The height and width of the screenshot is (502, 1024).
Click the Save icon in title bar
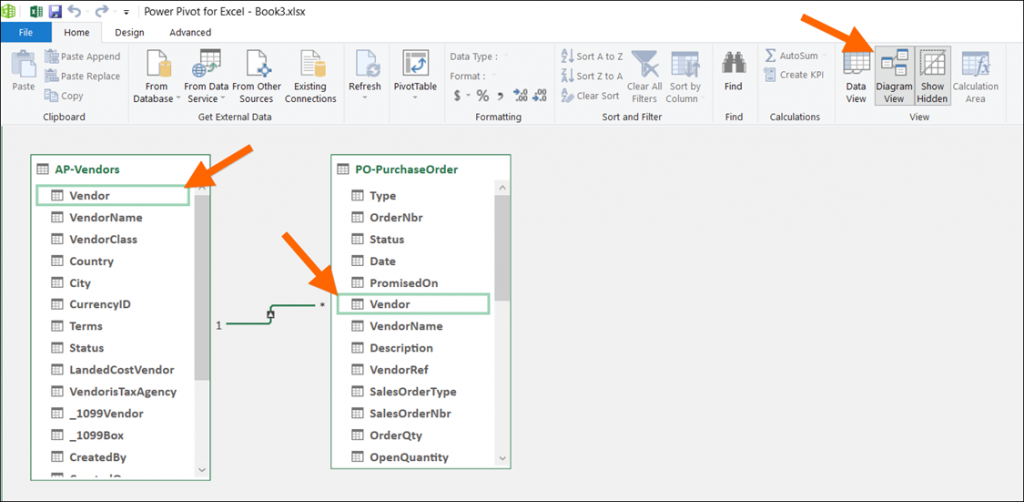coord(55,11)
